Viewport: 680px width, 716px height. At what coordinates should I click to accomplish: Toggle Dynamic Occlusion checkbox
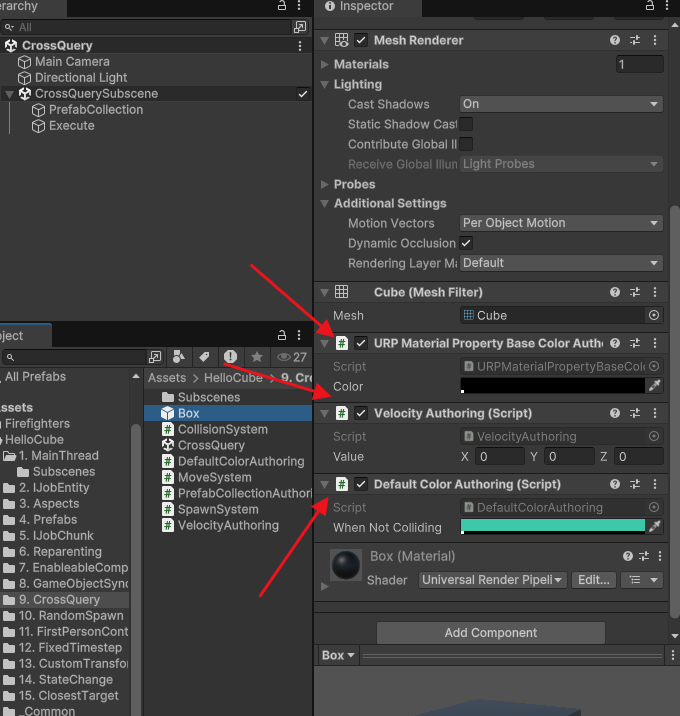pos(466,243)
